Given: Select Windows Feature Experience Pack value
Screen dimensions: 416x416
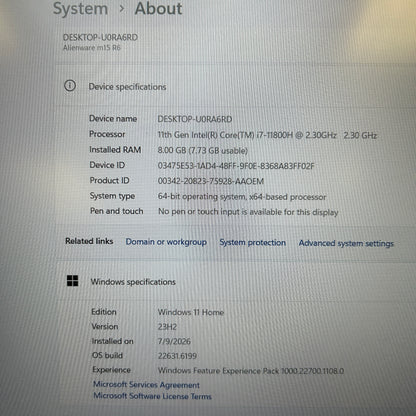Looking at the screenshot, I should (251, 371).
